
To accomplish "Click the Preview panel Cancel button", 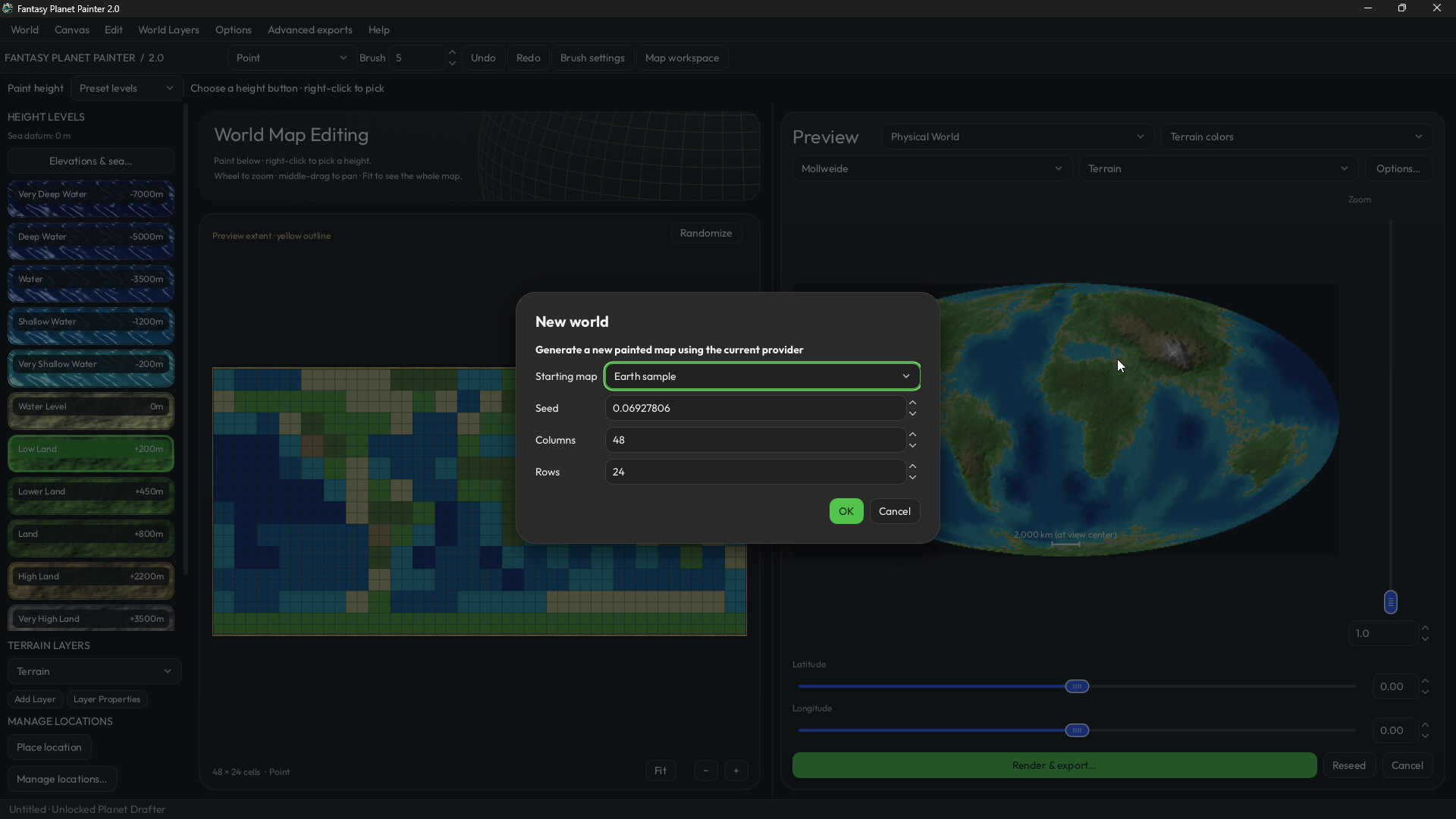I will pyautogui.click(x=1407, y=765).
